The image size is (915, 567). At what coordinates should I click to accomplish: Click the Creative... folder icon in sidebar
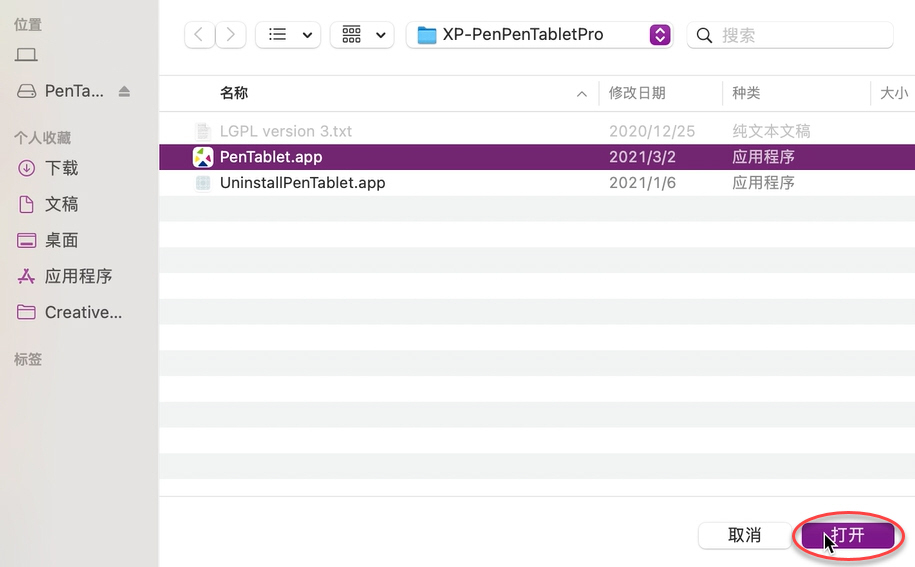(x=26, y=312)
